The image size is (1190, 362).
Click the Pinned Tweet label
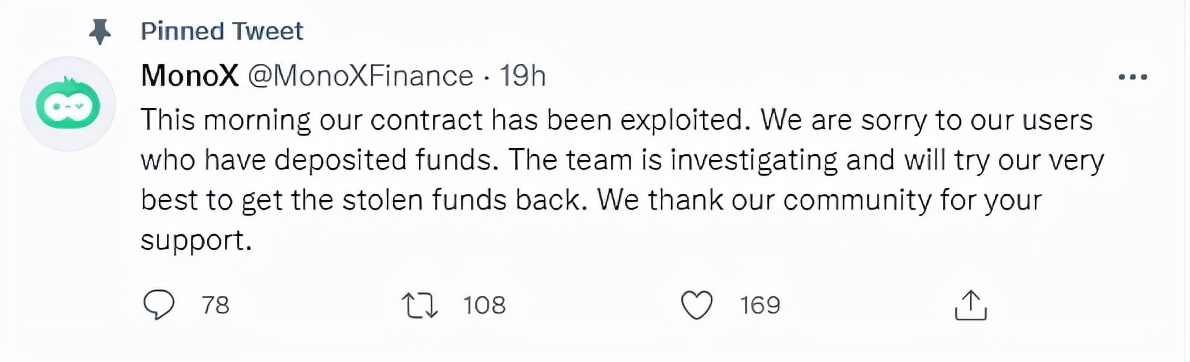click(222, 31)
